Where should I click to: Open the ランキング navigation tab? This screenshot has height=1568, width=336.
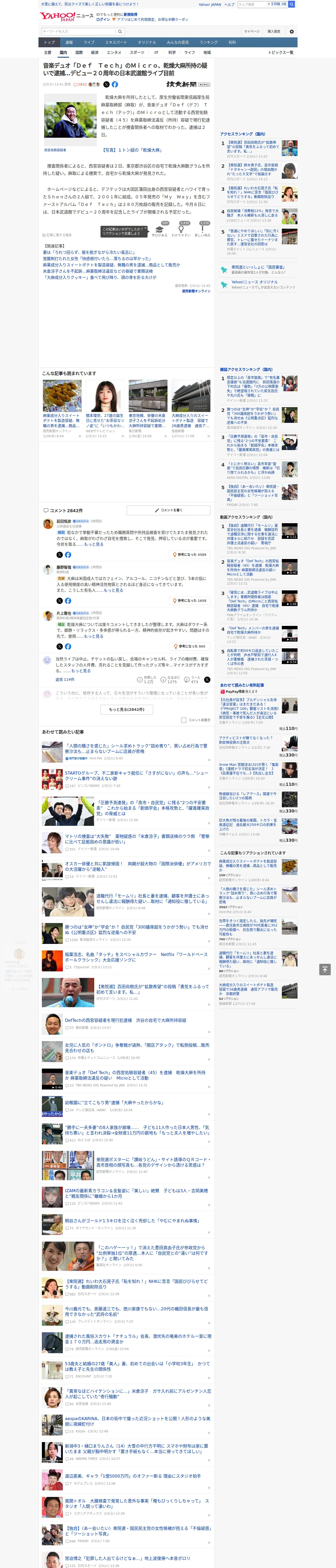coord(209,42)
